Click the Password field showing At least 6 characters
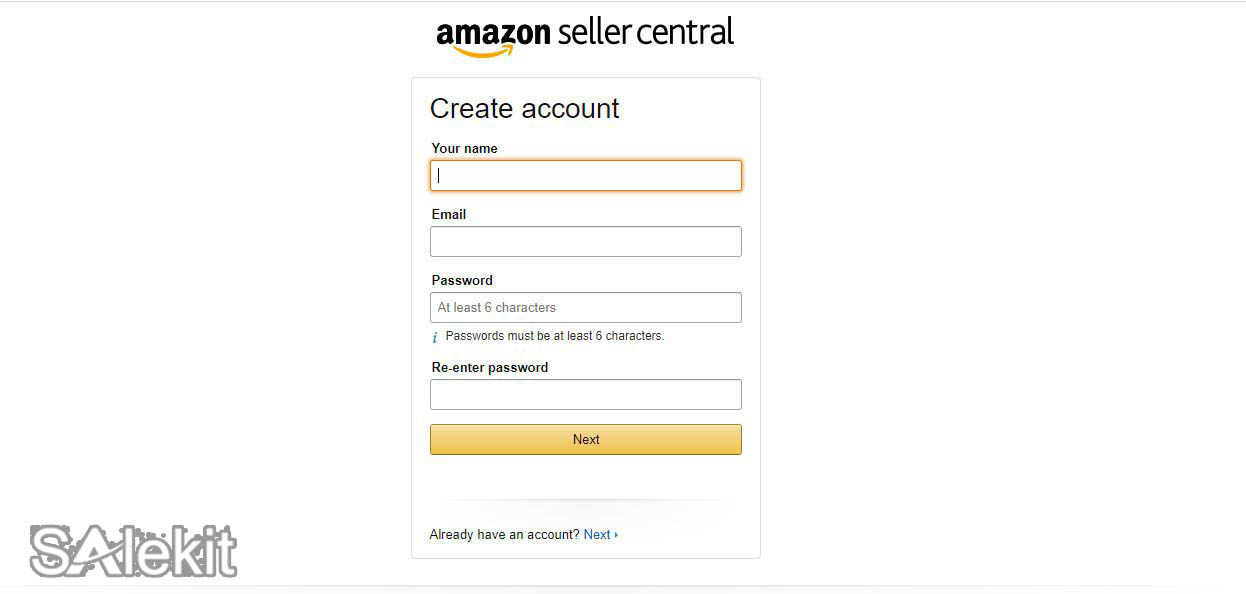1246x594 pixels. coord(585,307)
